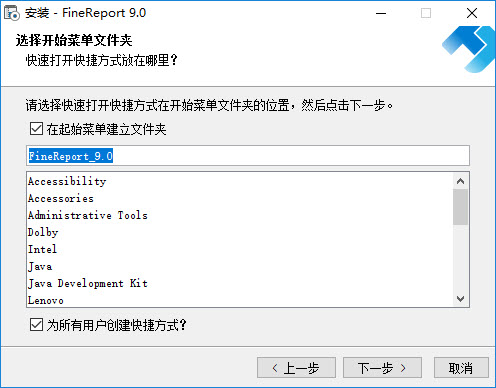Pick the Intel folder in list
The width and height of the screenshot is (496, 388).
click(x=240, y=249)
